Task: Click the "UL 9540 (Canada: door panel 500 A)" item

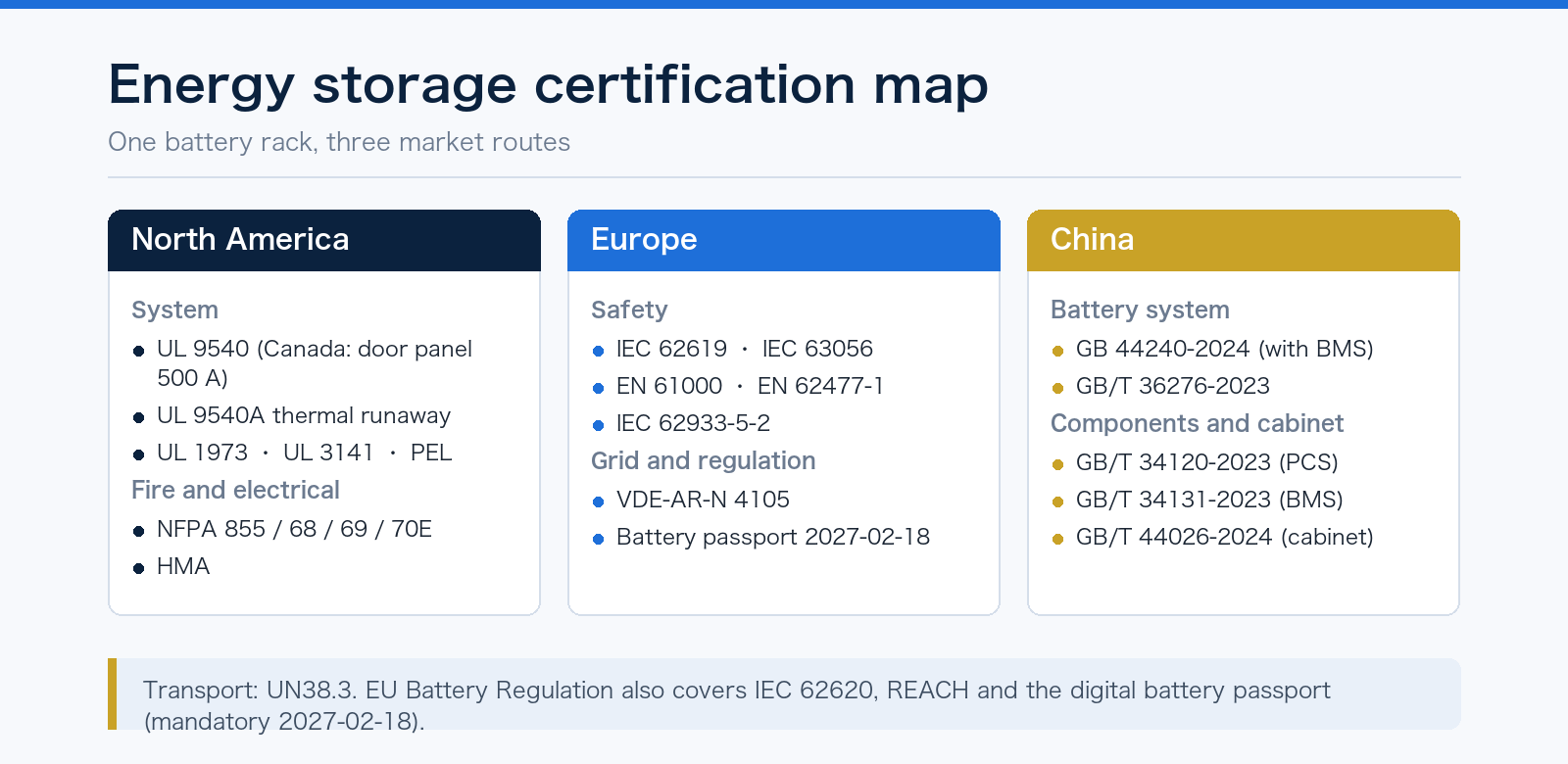Action: tap(315, 363)
